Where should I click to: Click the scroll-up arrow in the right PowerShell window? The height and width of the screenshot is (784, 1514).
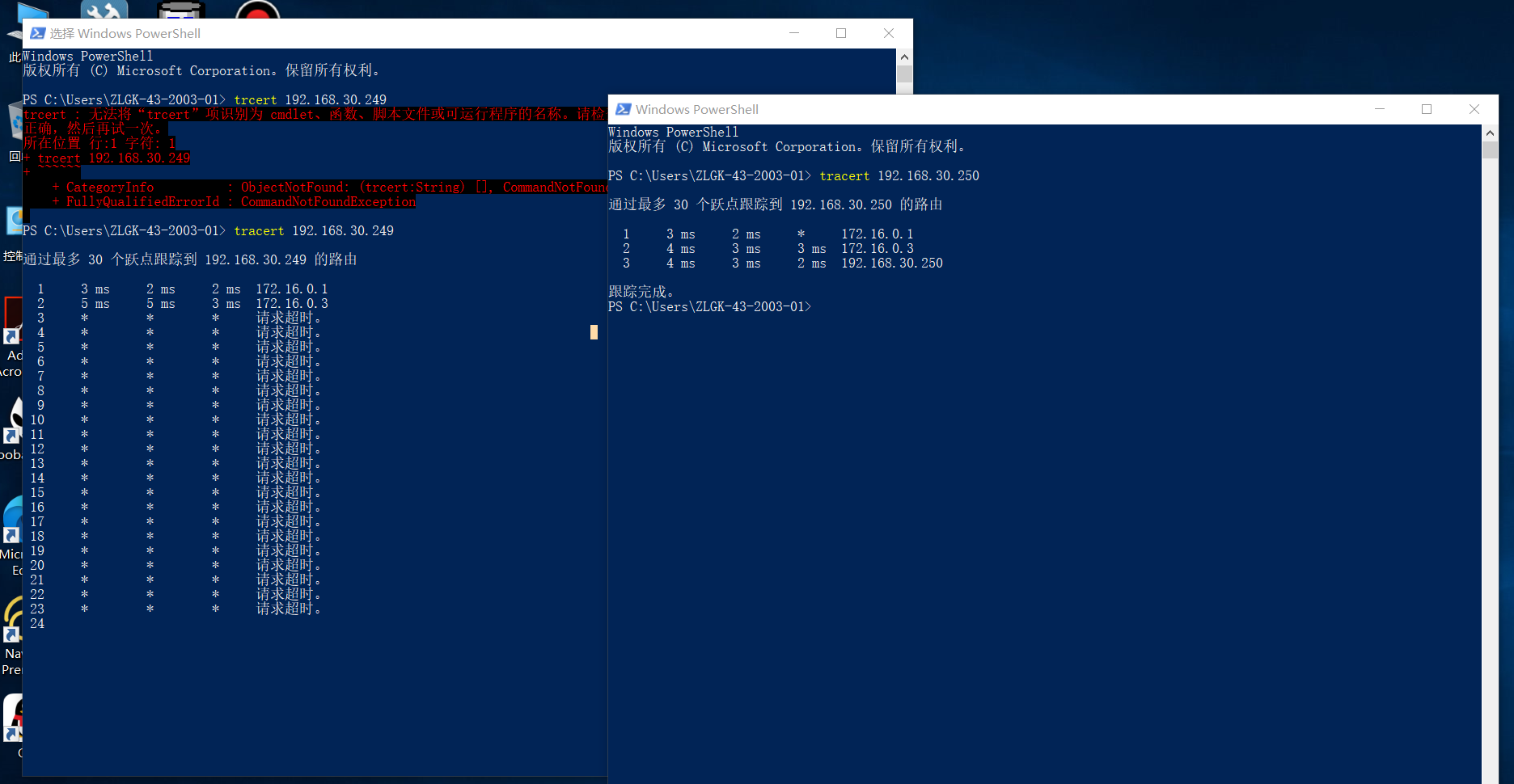point(1490,133)
